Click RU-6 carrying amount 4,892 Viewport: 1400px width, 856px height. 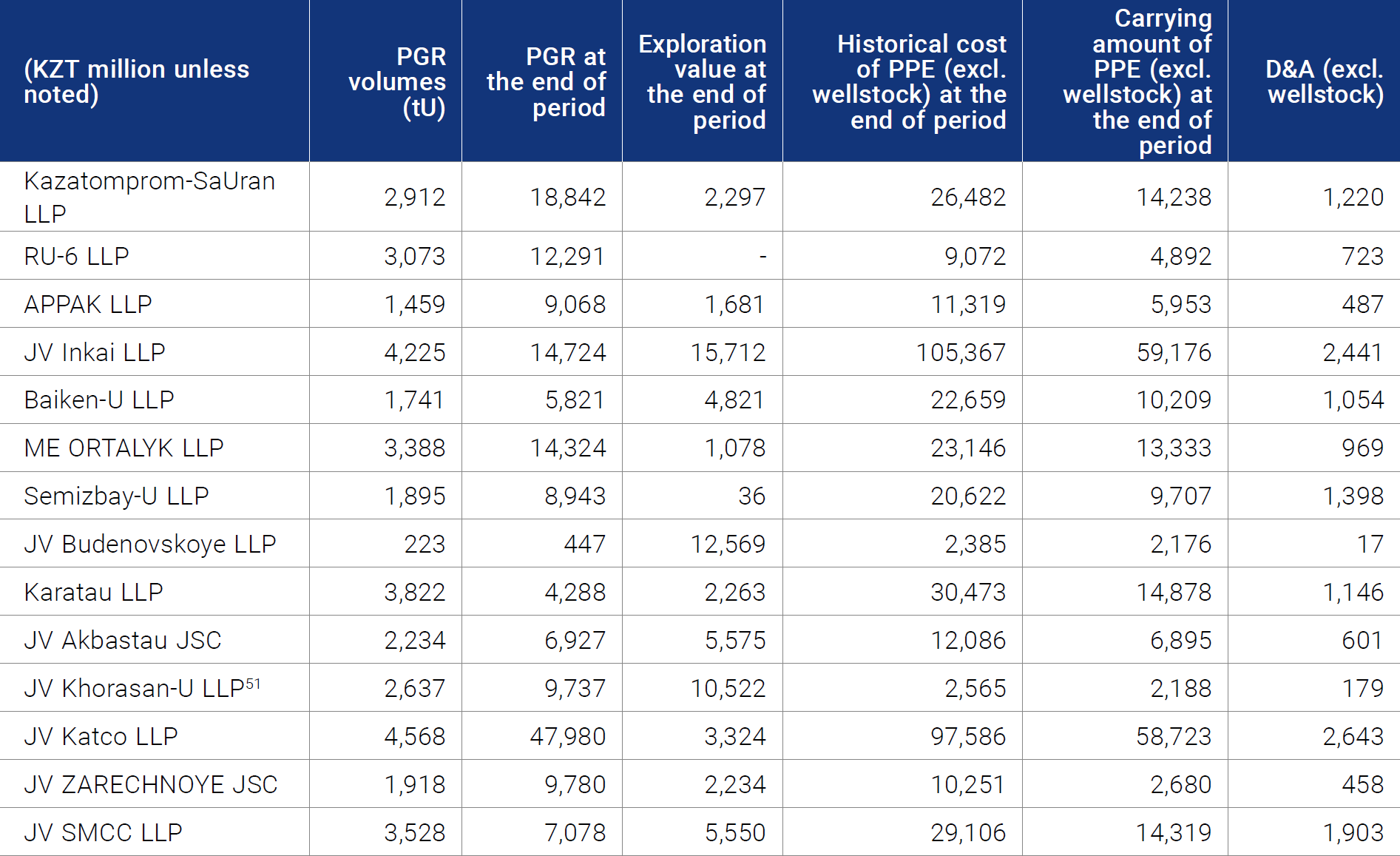1181,256
